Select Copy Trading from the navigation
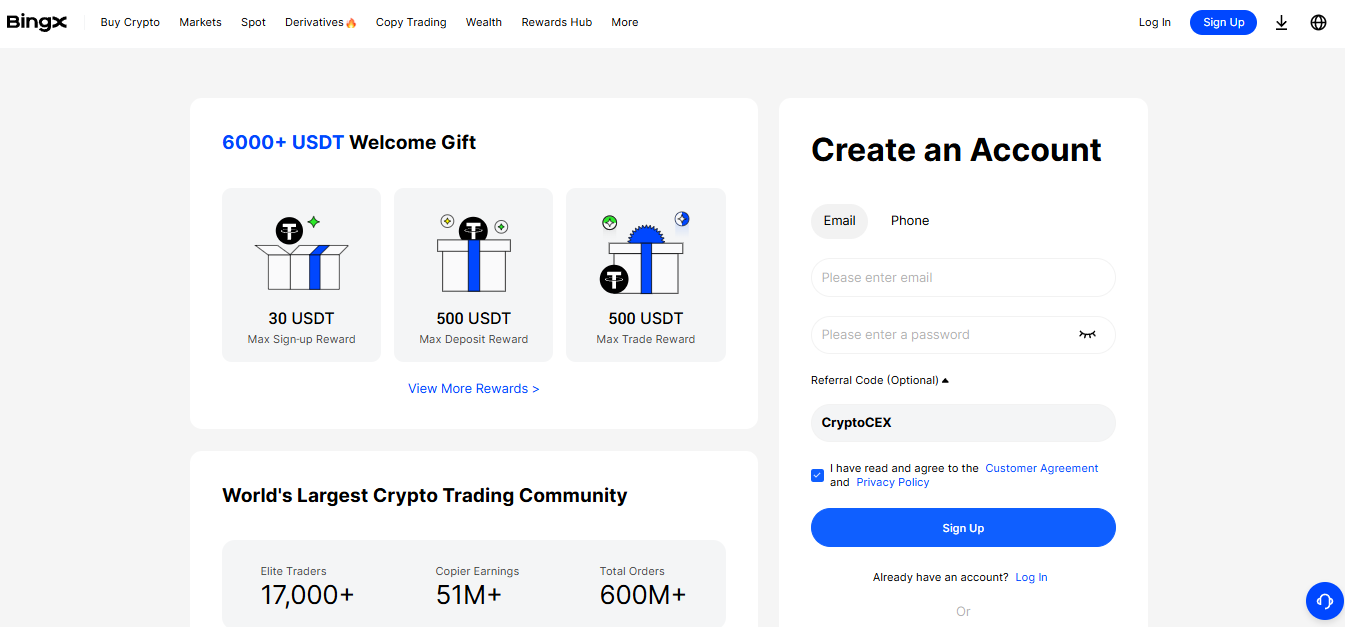This screenshot has height=627, width=1345. (x=411, y=22)
